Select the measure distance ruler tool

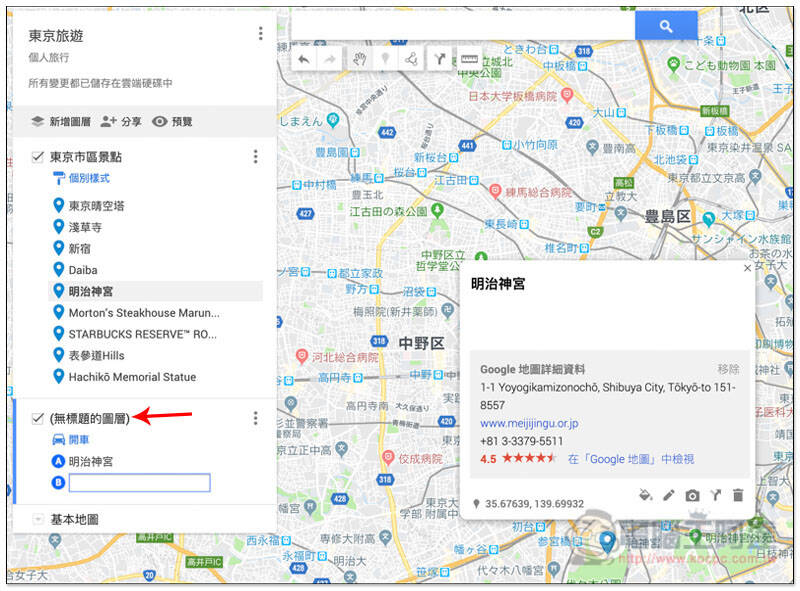coord(469,59)
